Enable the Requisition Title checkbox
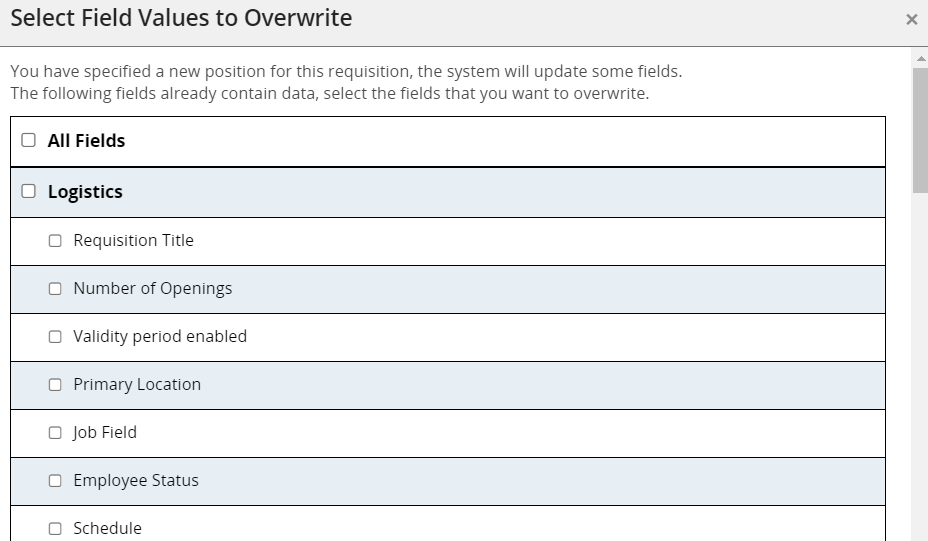The height and width of the screenshot is (541, 928). coord(55,241)
